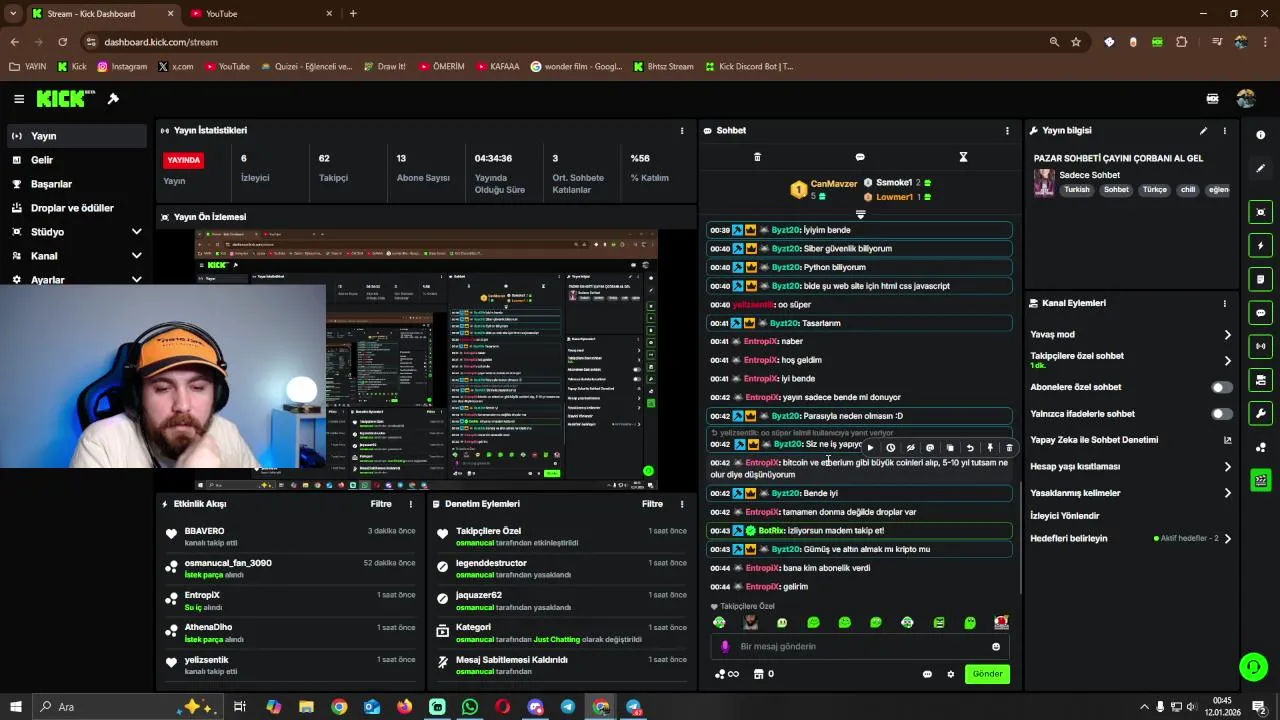
Task: Open the Yavaş mod options arrow
Action: tap(1227, 335)
